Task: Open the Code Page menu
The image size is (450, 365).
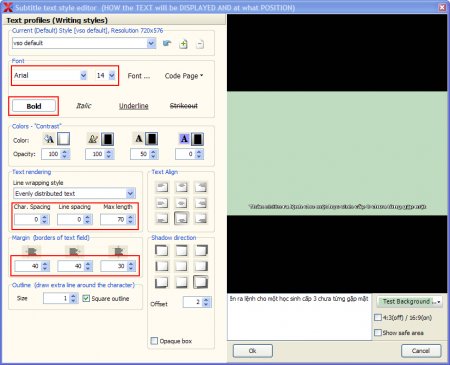Action: coord(184,76)
